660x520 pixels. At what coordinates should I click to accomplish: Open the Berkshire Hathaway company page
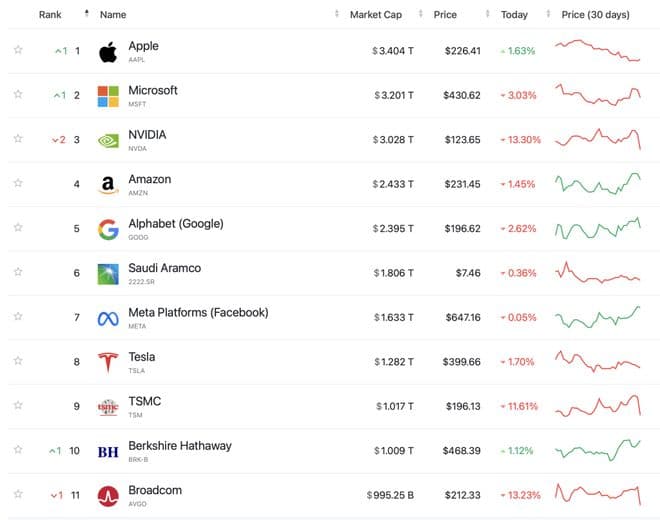(x=179, y=446)
